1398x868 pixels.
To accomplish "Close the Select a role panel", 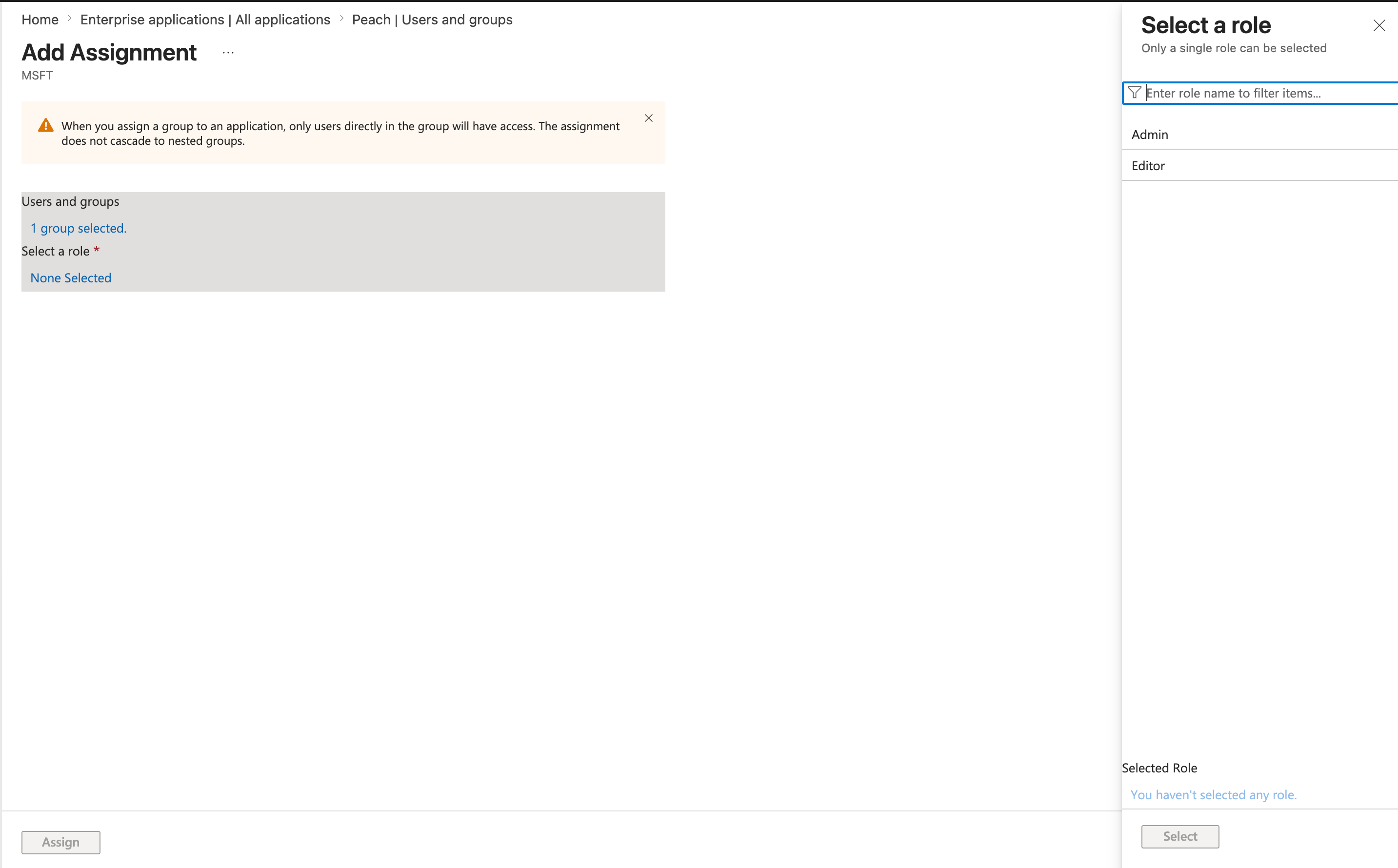I will coord(1379,25).
